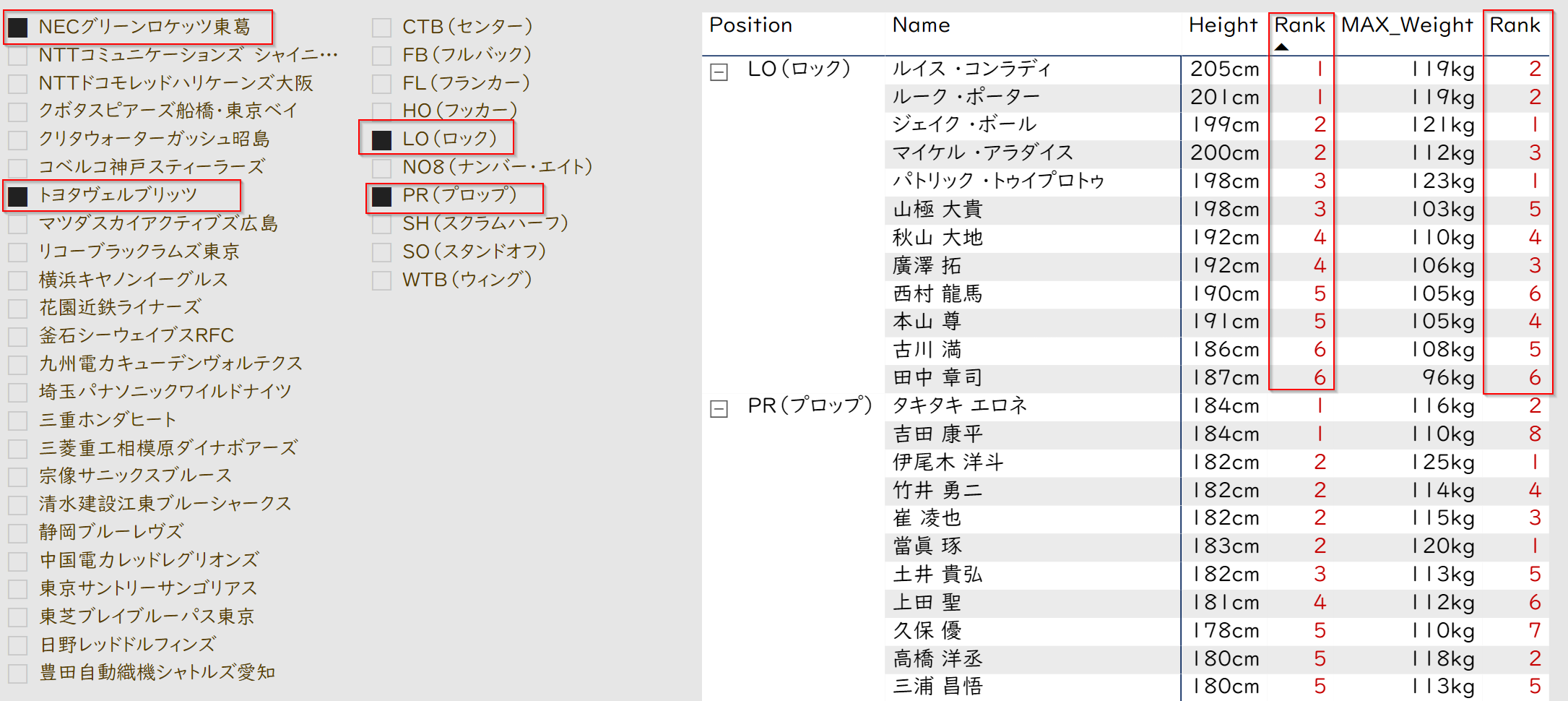
Task: Collapse the PR(プロップ) row group in the table
Action: 719,409
